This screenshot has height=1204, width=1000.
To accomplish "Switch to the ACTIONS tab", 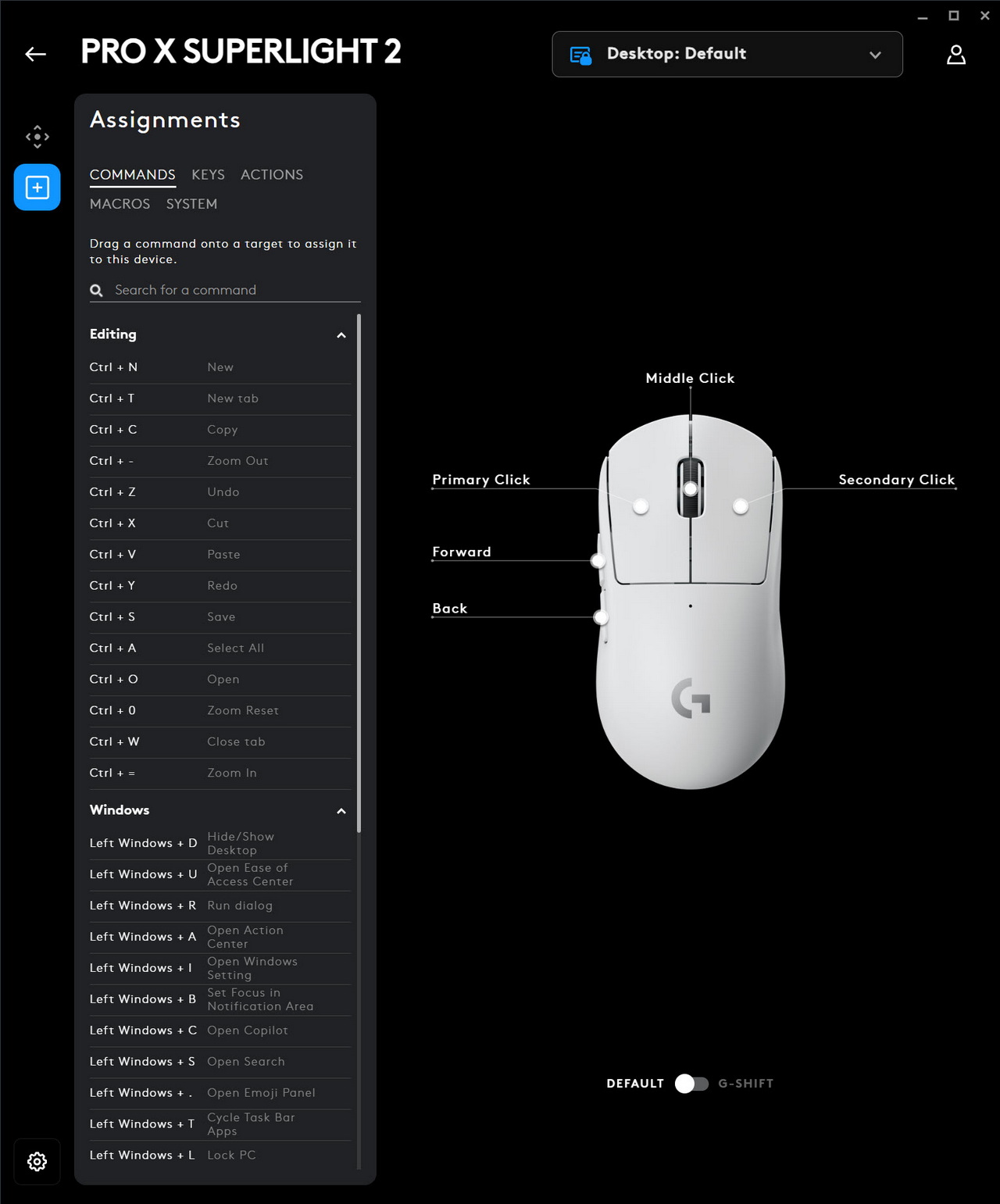I will point(272,175).
